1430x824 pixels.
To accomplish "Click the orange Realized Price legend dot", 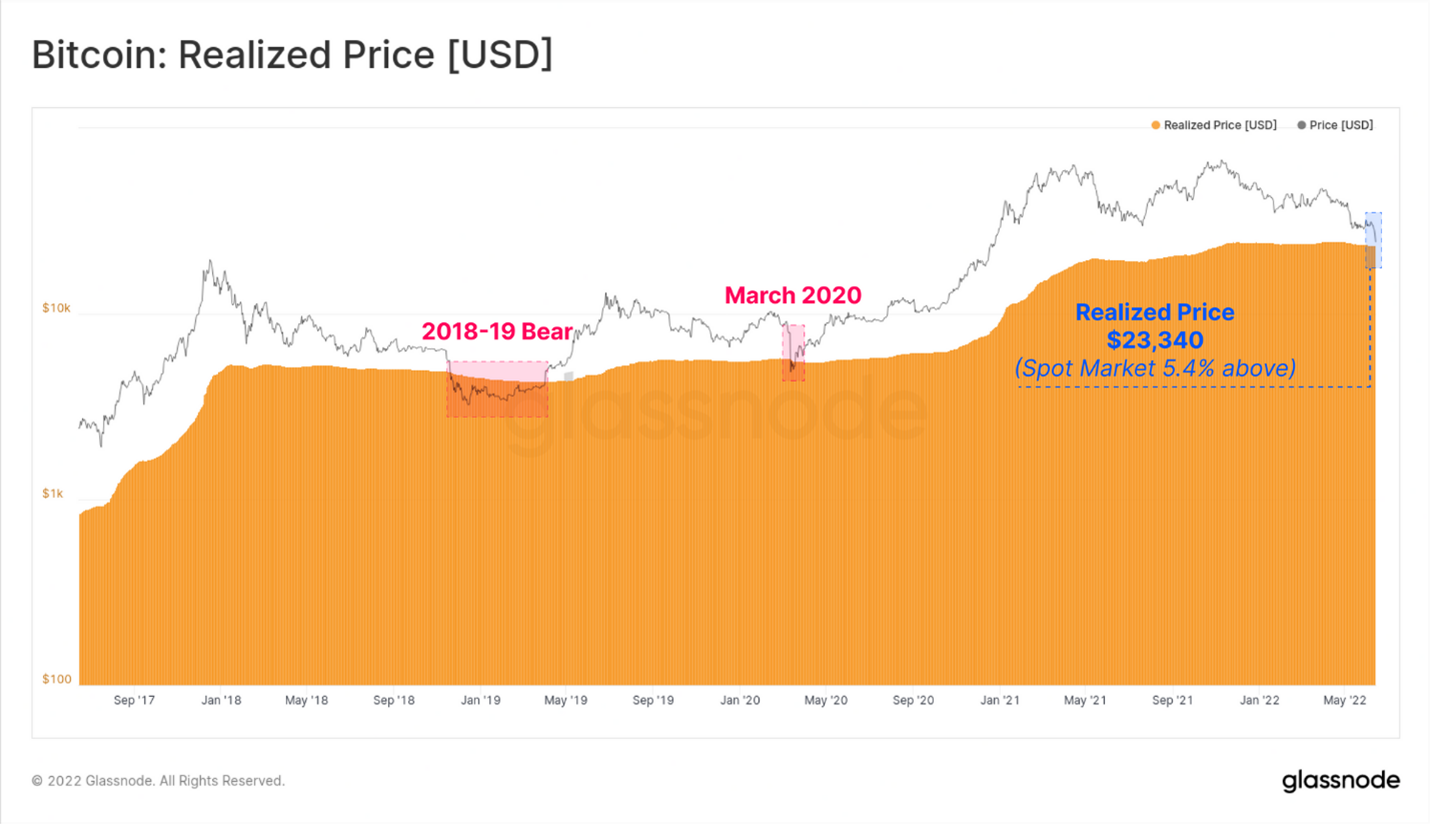I will 1156,126.
